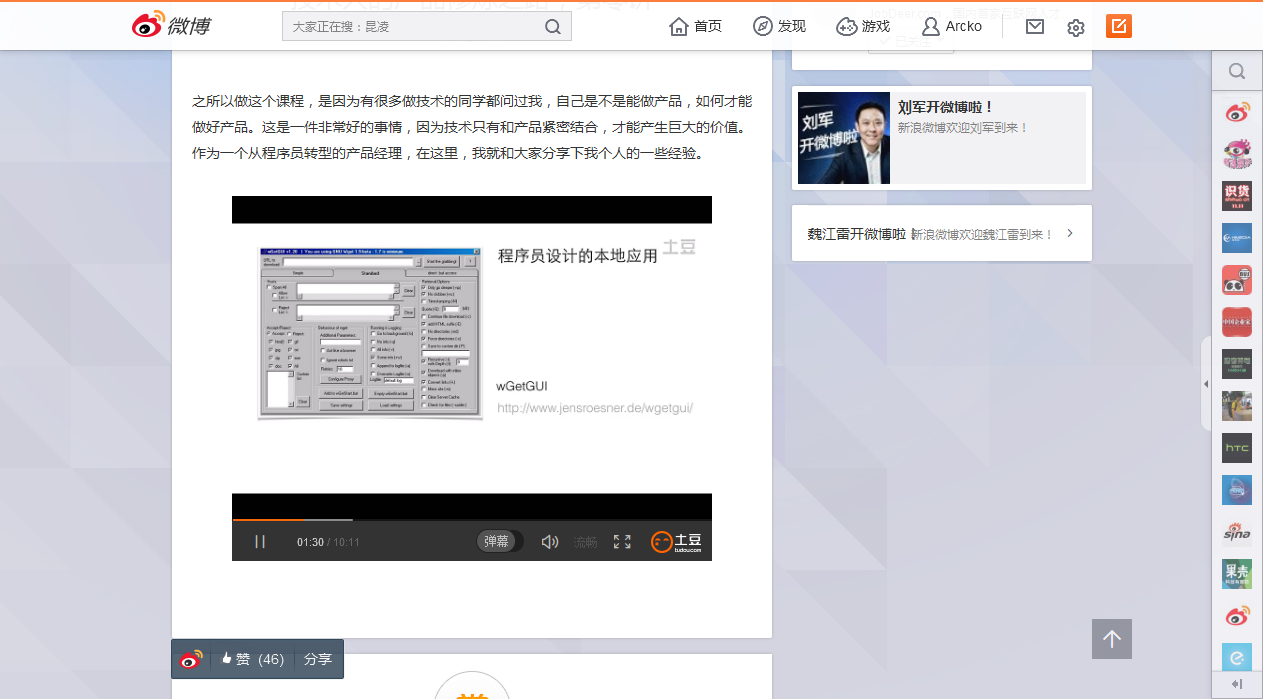Open the red panda-face sidebar app

pos(1237,280)
